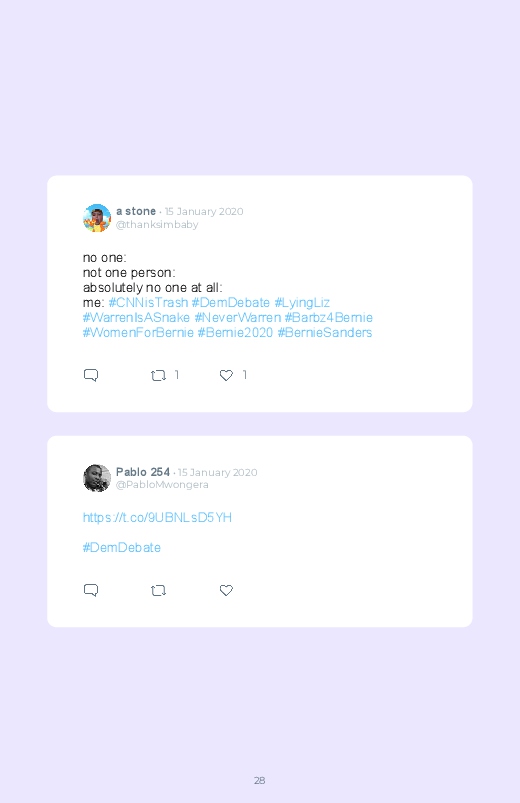Click the #WomenForBernie hashtag

[138, 332]
